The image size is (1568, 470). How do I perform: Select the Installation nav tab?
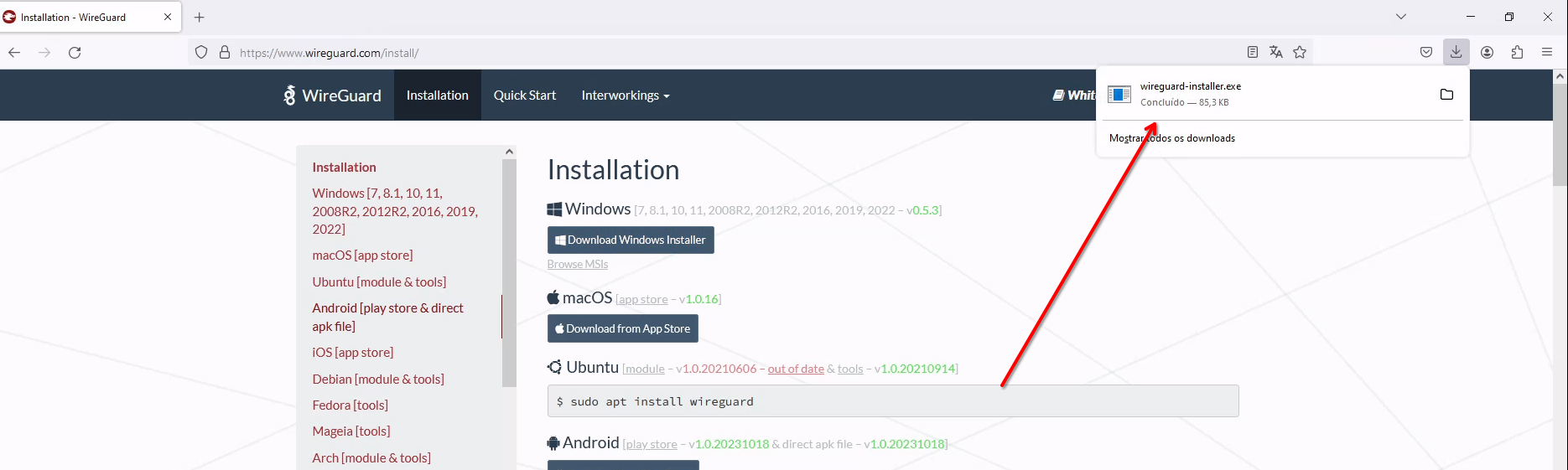[438, 96]
